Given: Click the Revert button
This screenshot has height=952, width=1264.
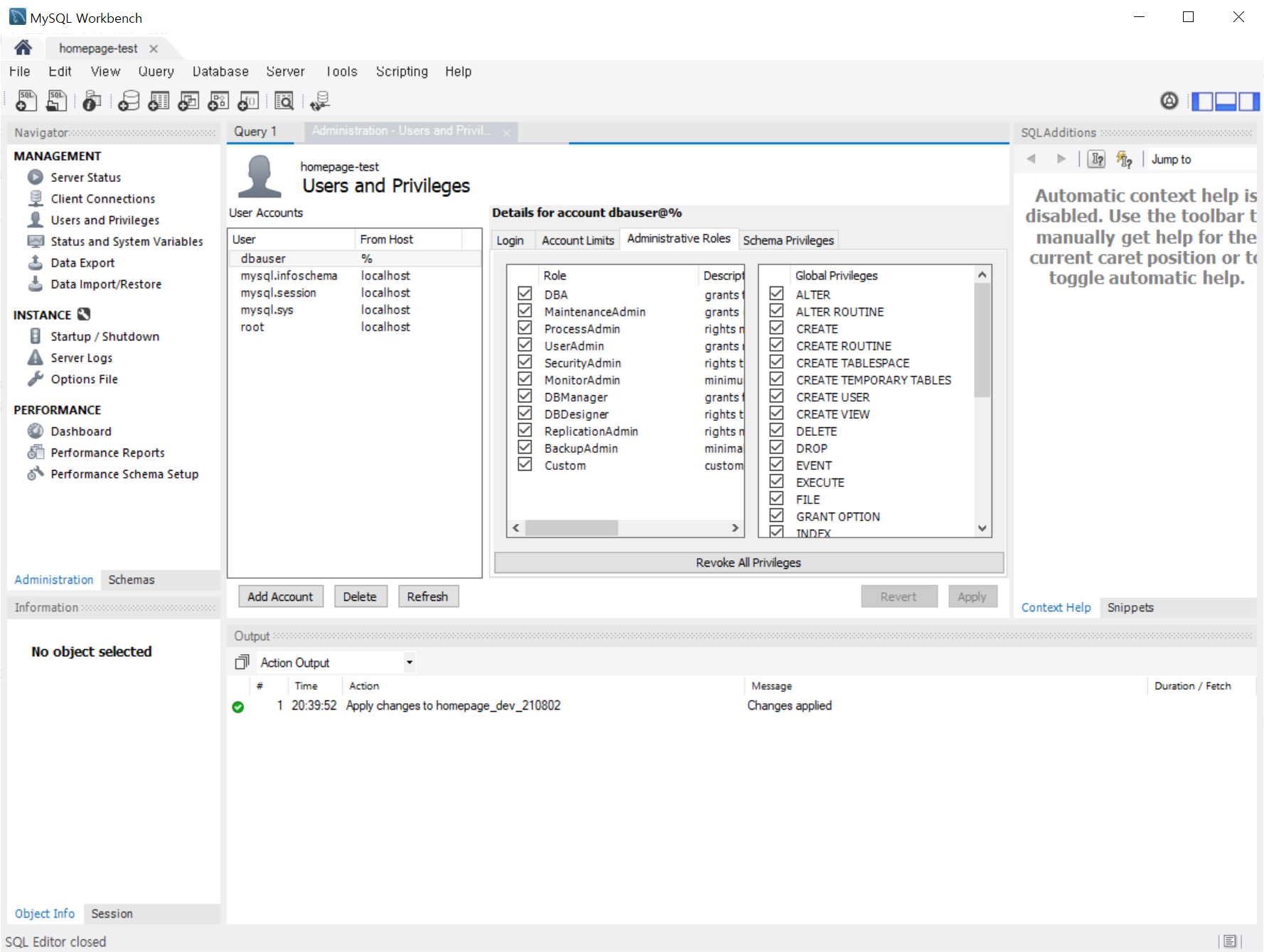Looking at the screenshot, I should (x=899, y=597).
